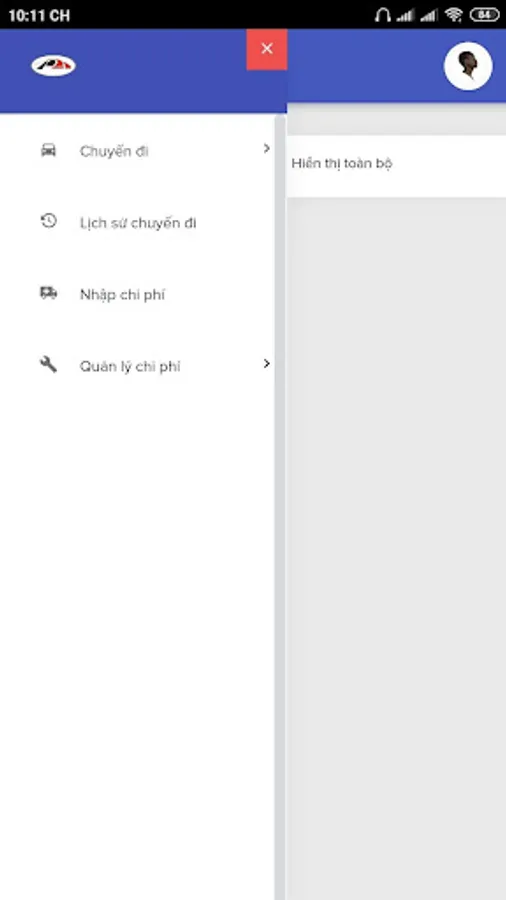Tap the Wi-Fi icon in status bar
The image size is (506, 900).
coord(453,15)
